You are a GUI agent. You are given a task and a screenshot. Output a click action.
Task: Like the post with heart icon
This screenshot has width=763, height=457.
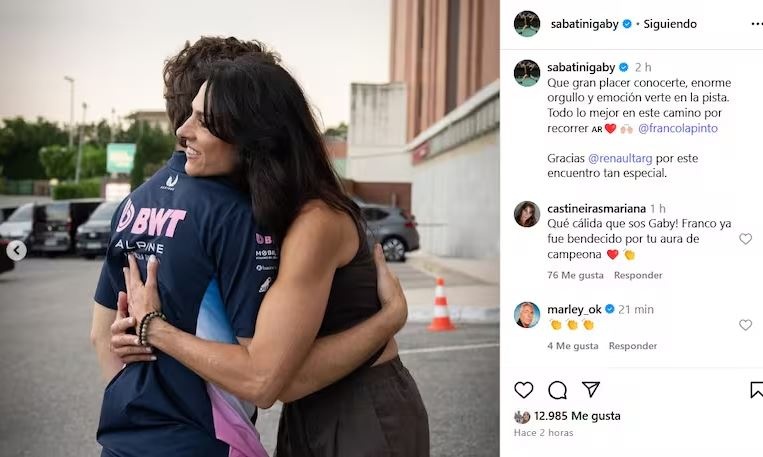pos(524,390)
